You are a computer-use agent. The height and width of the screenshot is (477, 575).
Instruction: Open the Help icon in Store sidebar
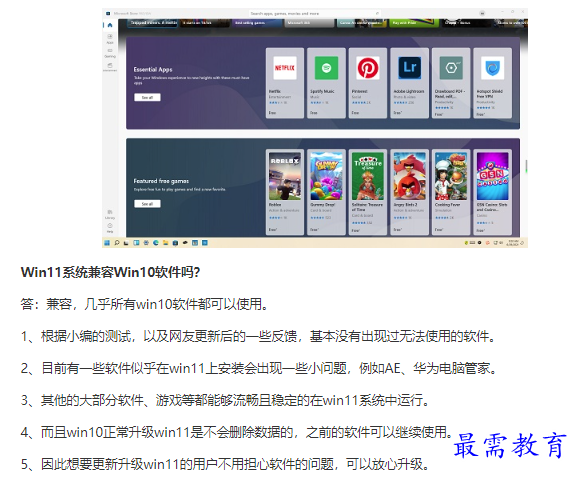coord(110,228)
